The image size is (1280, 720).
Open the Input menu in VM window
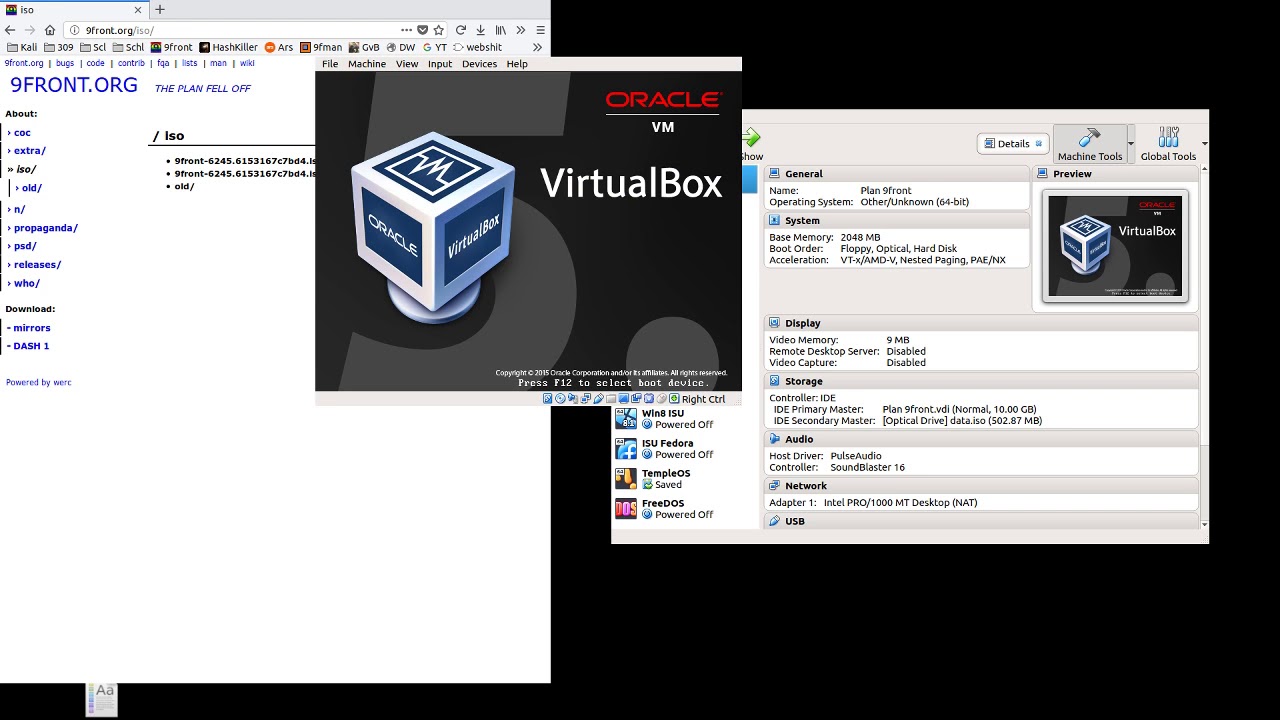pyautogui.click(x=440, y=64)
